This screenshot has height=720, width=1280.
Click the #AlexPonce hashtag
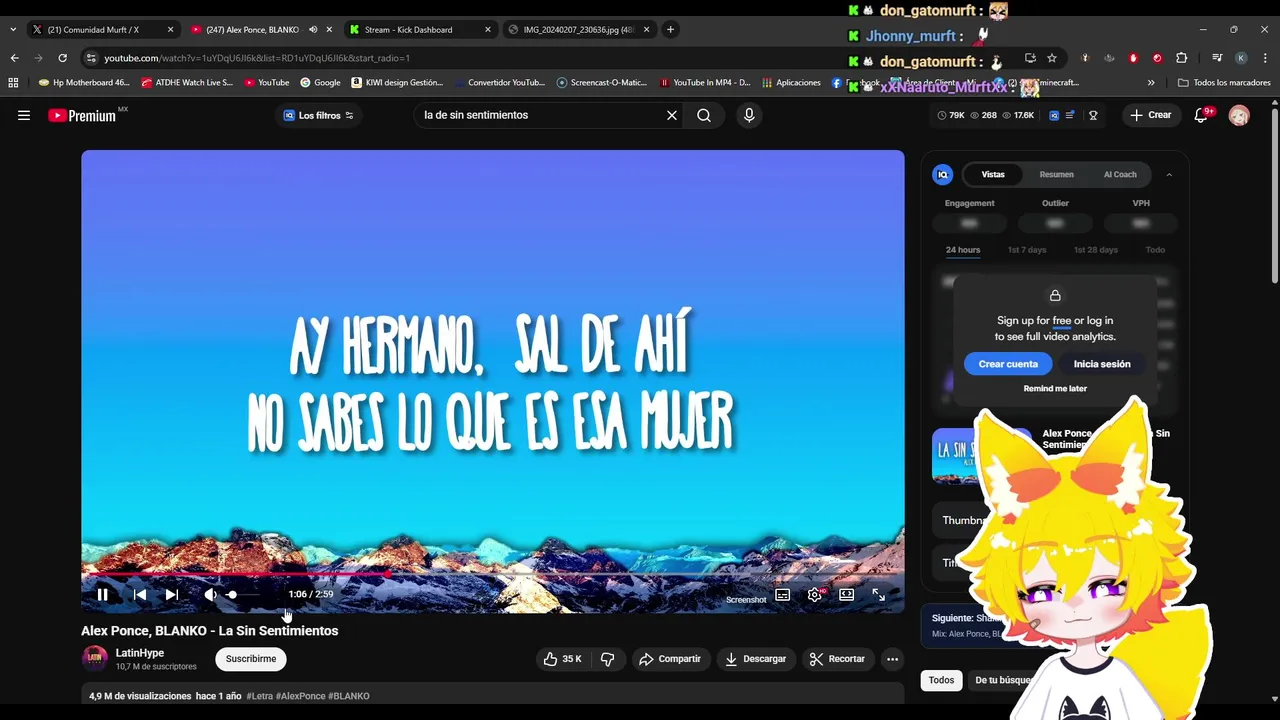300,696
